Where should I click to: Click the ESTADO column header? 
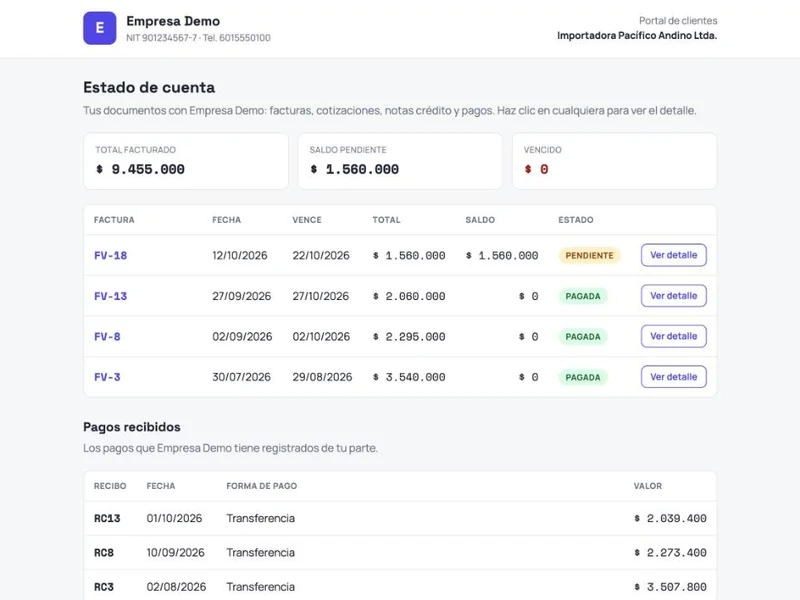pos(576,220)
